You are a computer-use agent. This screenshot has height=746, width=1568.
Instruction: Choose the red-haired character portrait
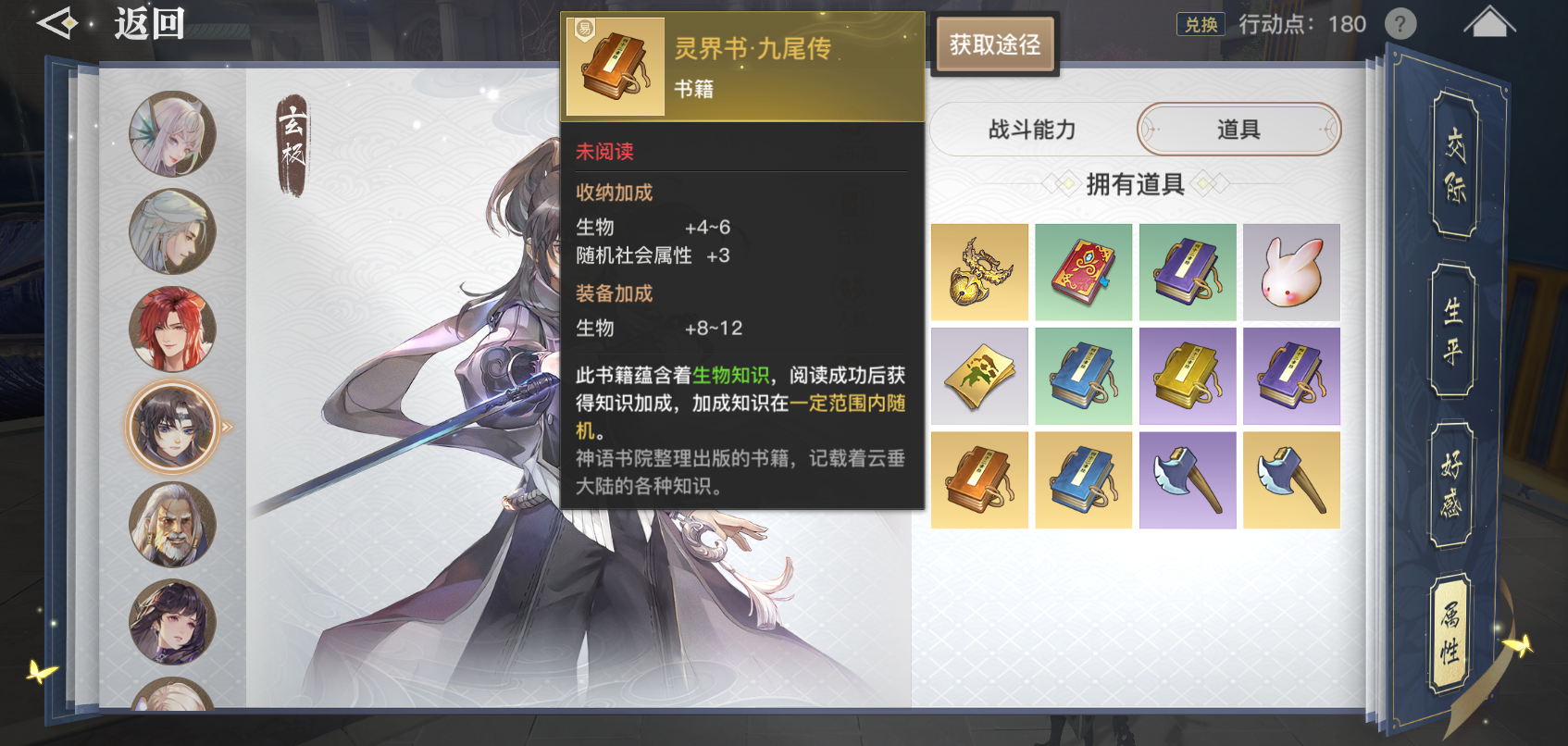point(172,329)
